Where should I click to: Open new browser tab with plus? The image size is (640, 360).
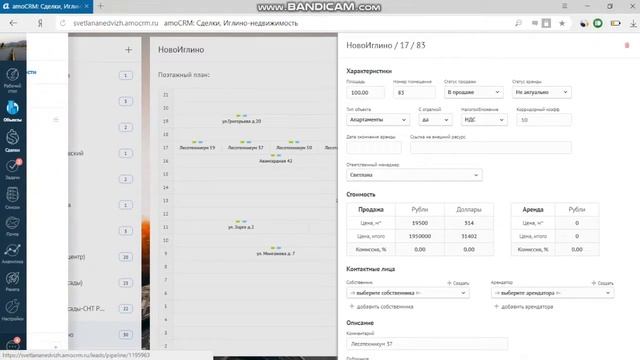[100, 6]
